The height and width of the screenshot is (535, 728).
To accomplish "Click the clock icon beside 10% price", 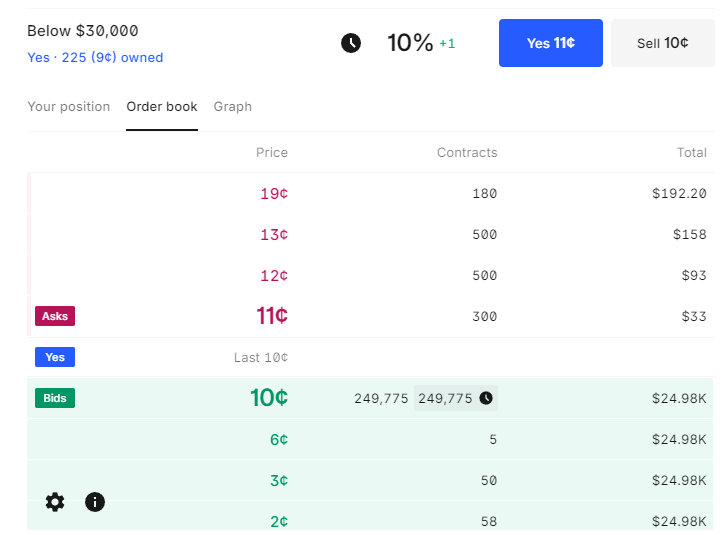I will click(351, 43).
